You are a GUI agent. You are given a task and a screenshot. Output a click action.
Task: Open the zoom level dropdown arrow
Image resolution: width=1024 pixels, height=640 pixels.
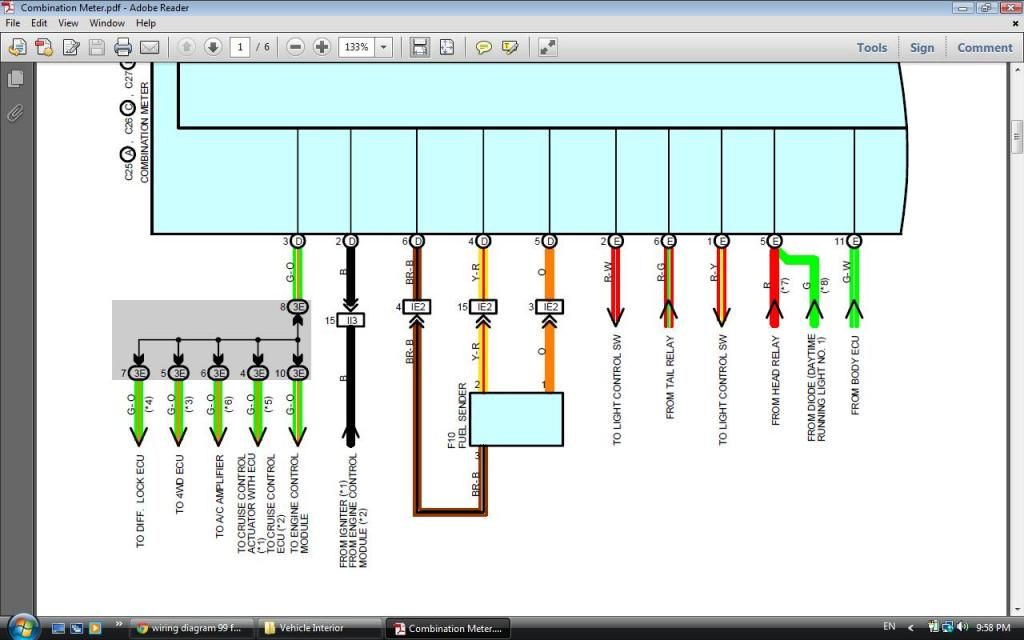[x=384, y=47]
